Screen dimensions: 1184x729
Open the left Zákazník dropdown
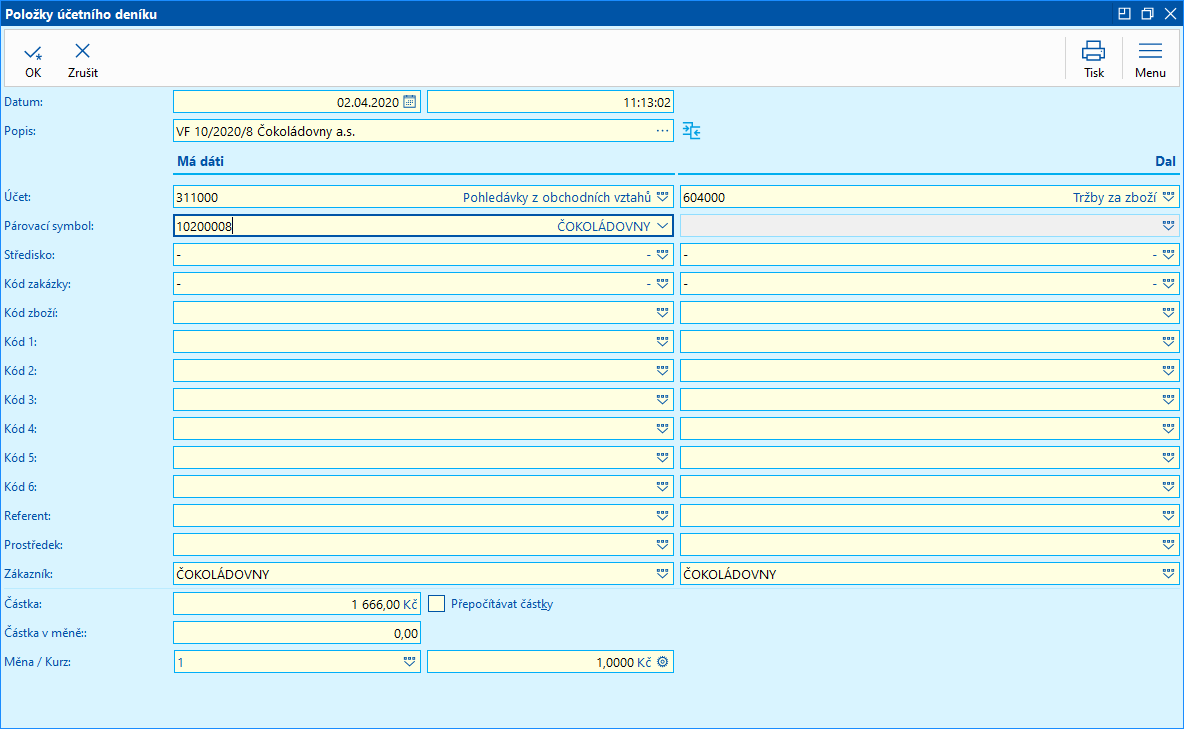click(x=662, y=574)
